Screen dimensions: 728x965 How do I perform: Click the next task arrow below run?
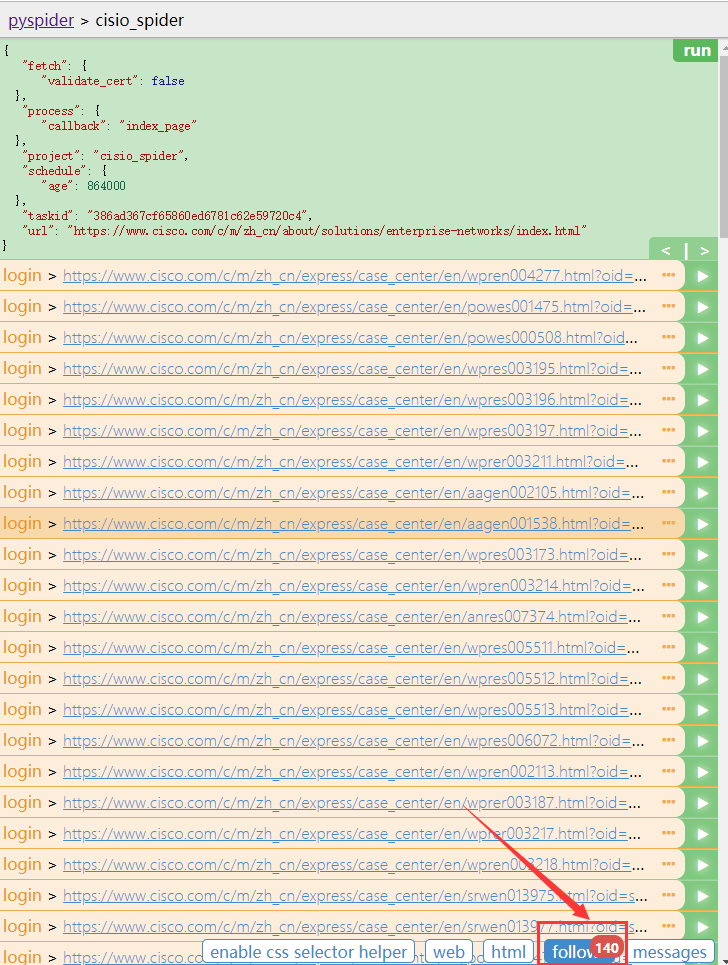coord(705,250)
